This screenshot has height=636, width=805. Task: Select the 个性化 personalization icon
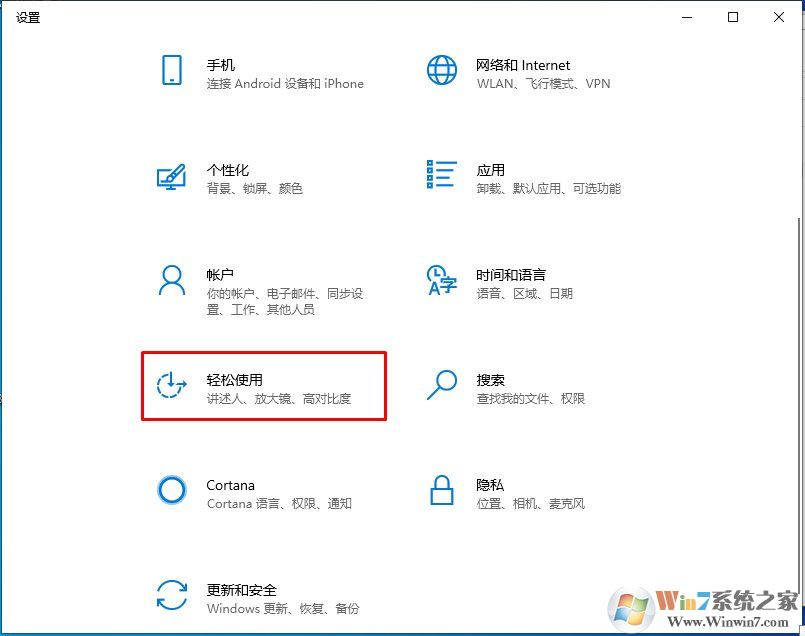pos(172,177)
